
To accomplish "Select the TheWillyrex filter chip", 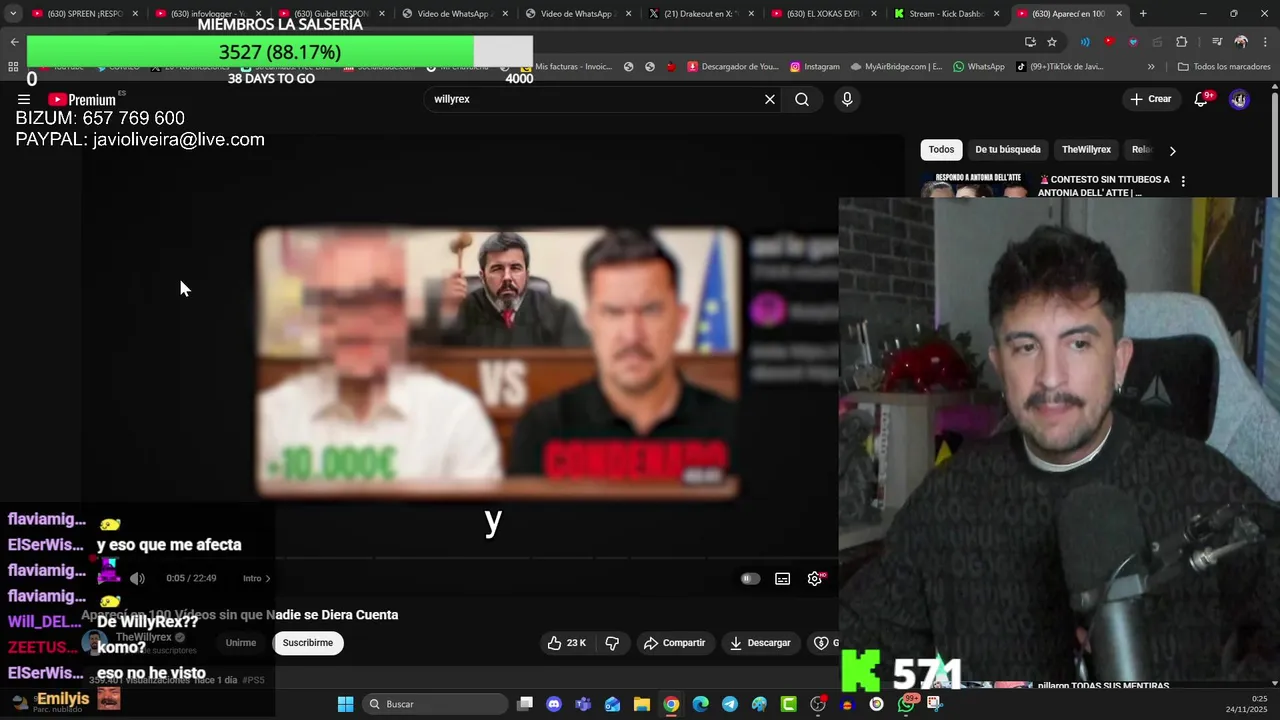I will point(1086,149).
